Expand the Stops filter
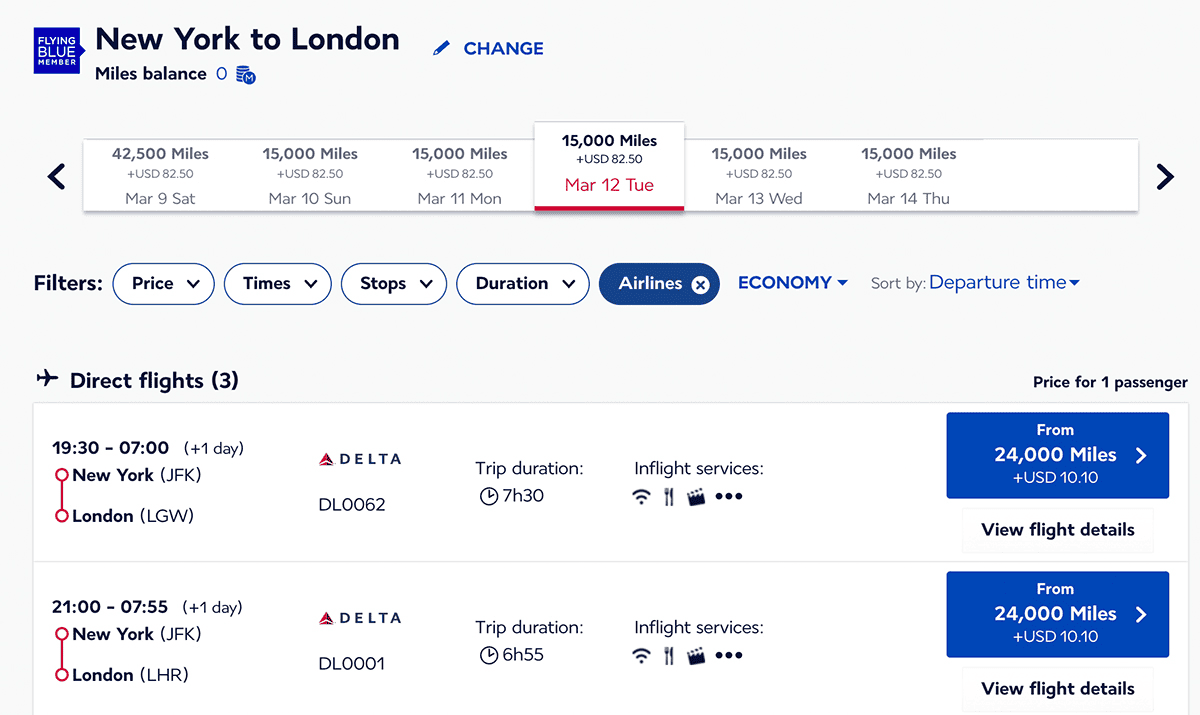Viewport: 1200px width, 715px height. [394, 284]
